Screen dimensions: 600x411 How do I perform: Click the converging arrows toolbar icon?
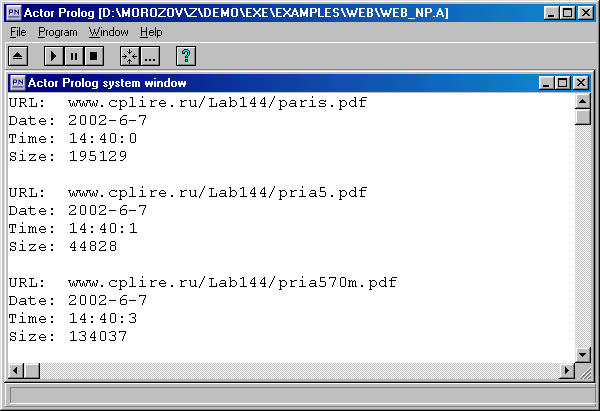coord(130,56)
